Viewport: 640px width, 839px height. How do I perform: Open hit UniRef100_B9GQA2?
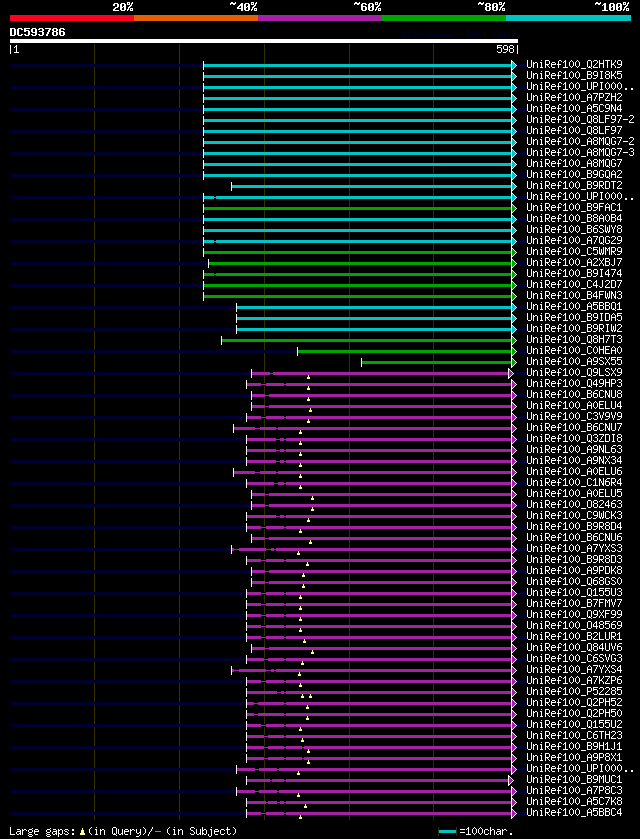click(574, 174)
